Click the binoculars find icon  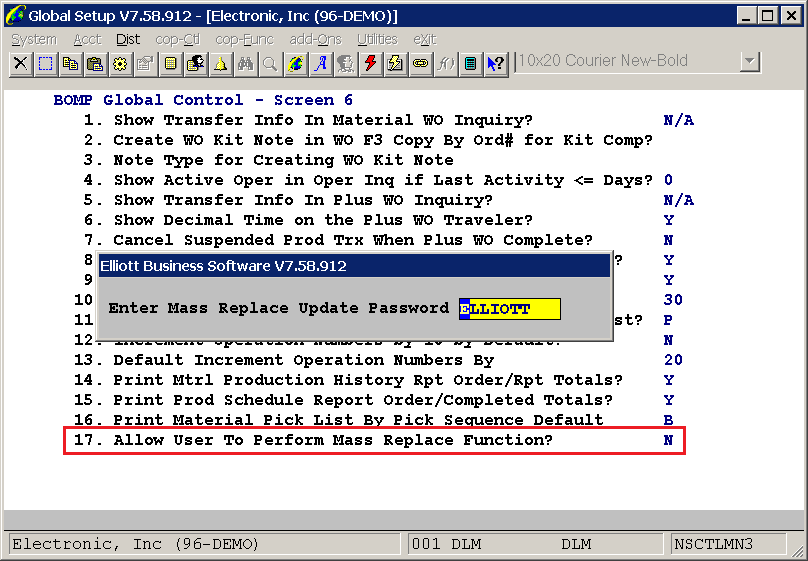246,63
